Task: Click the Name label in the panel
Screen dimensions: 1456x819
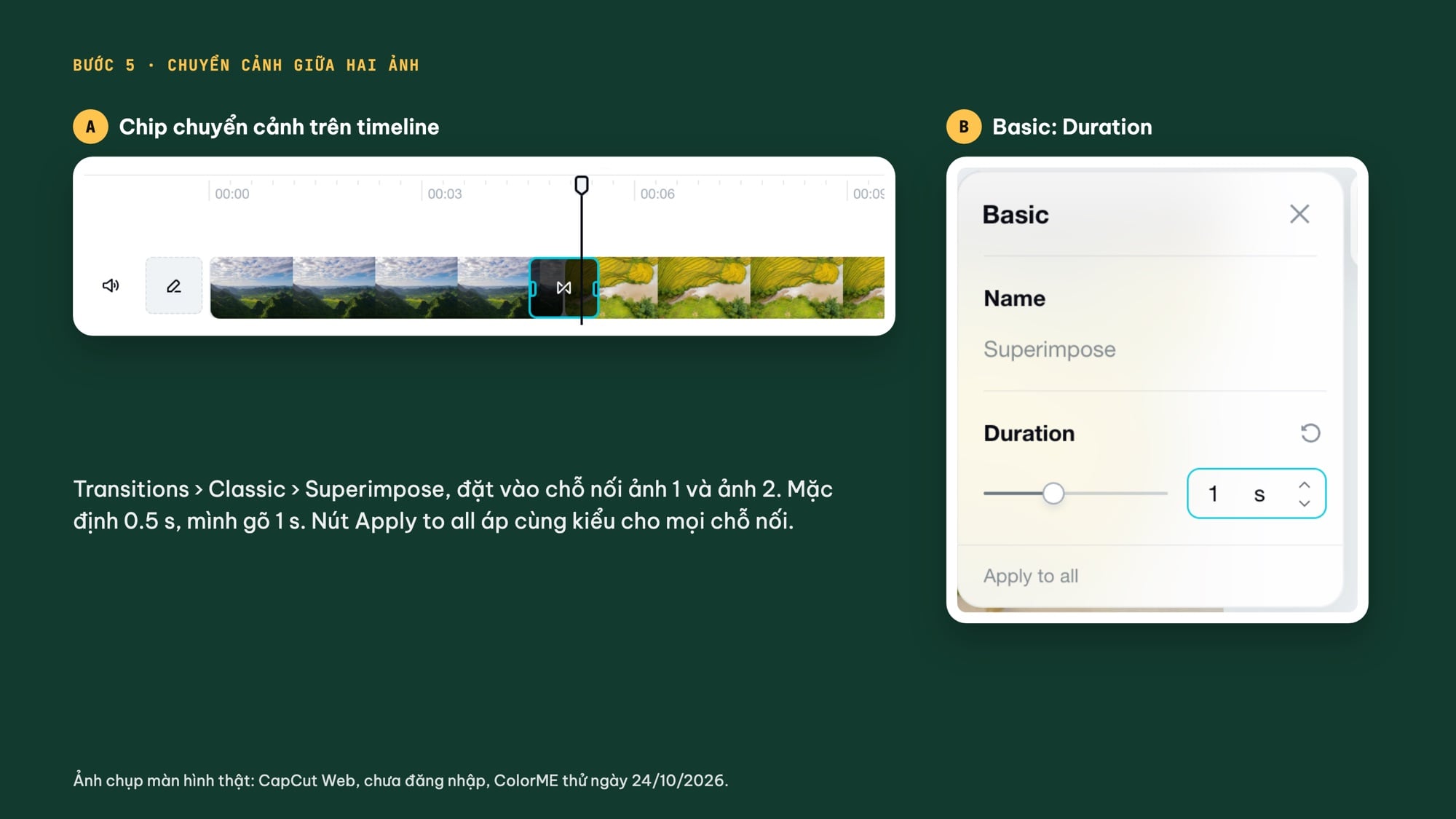Action: pyautogui.click(x=1014, y=298)
